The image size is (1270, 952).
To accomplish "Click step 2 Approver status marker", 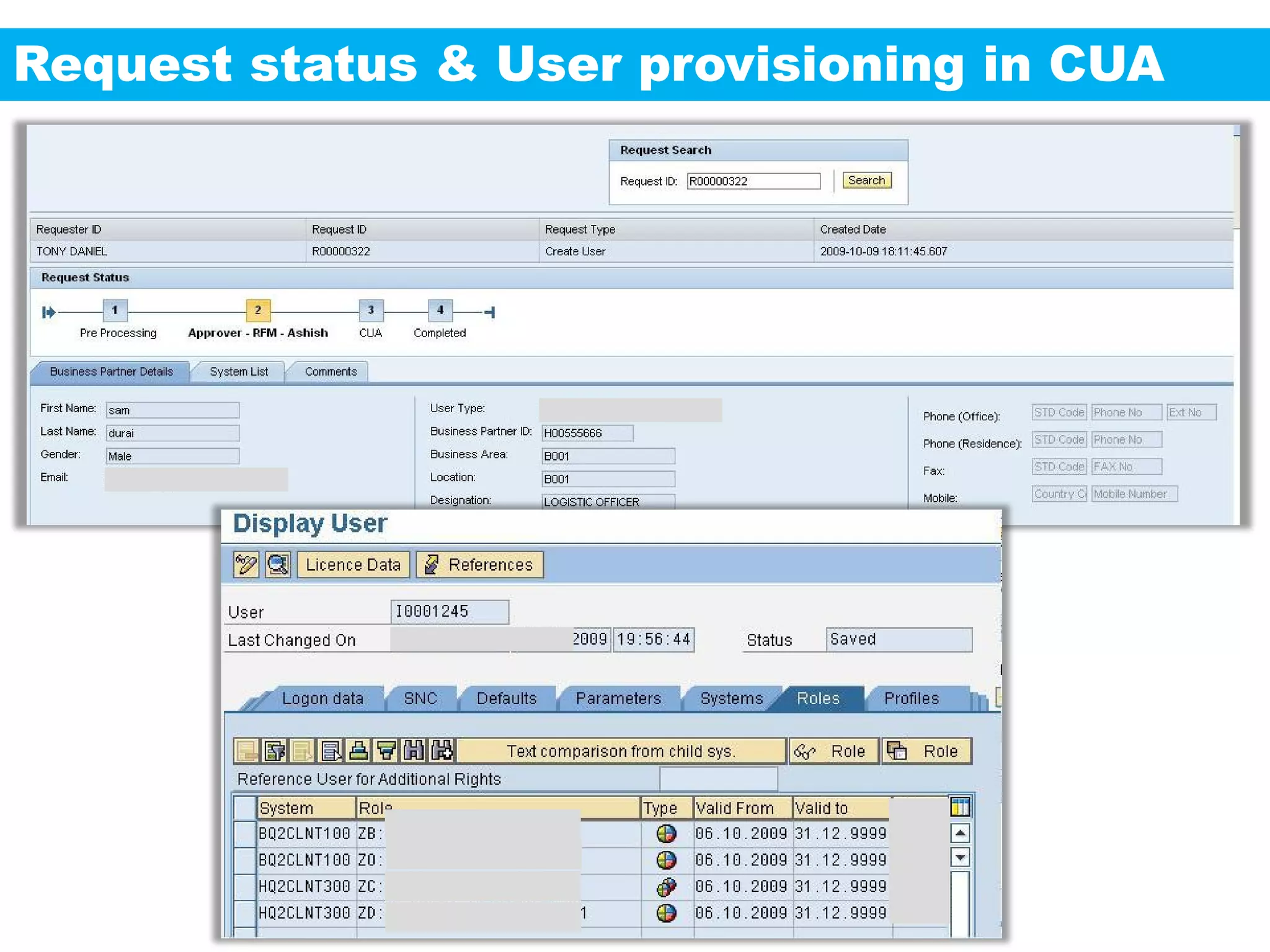I will pos(258,310).
